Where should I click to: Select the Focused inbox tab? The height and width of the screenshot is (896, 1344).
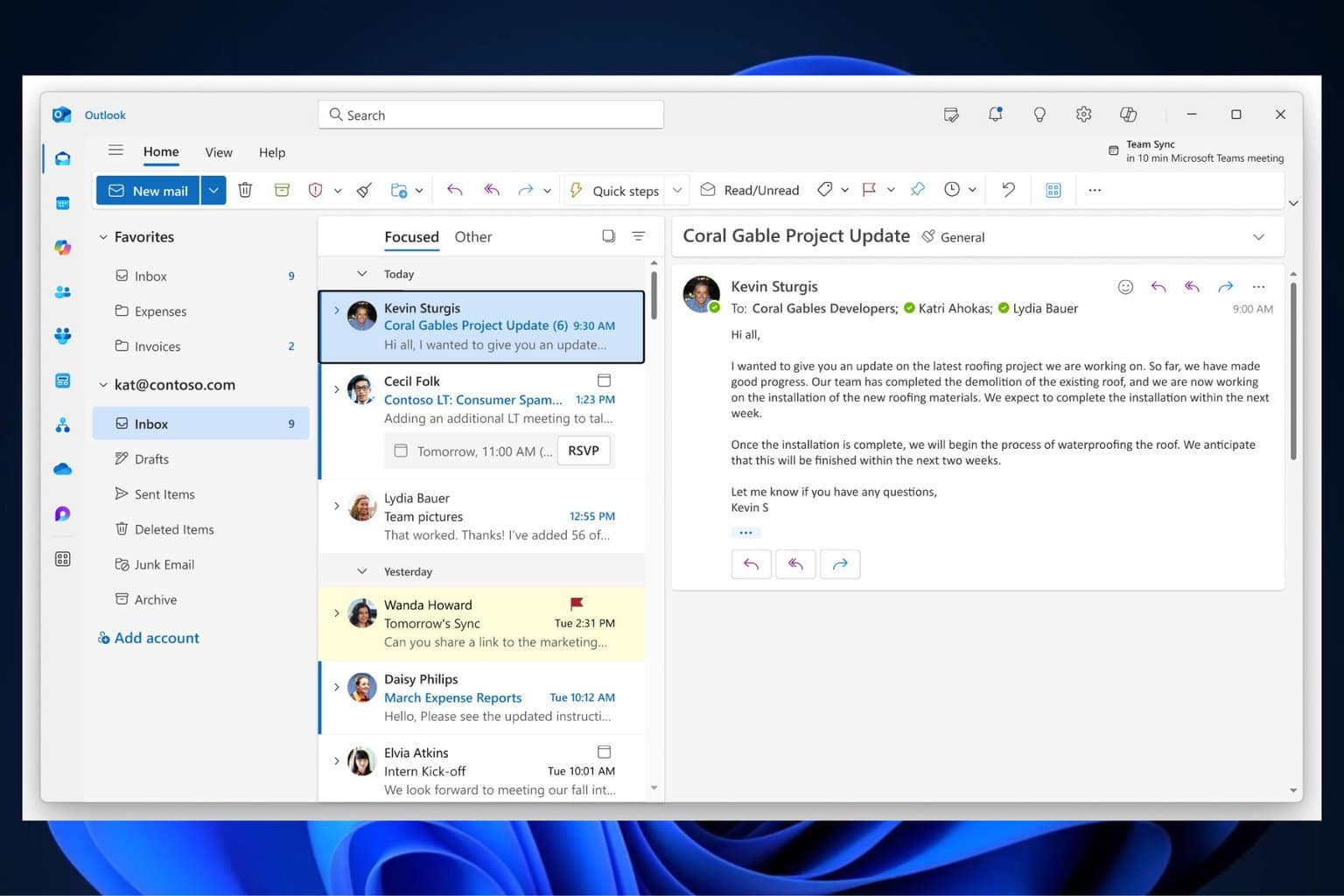(x=411, y=236)
